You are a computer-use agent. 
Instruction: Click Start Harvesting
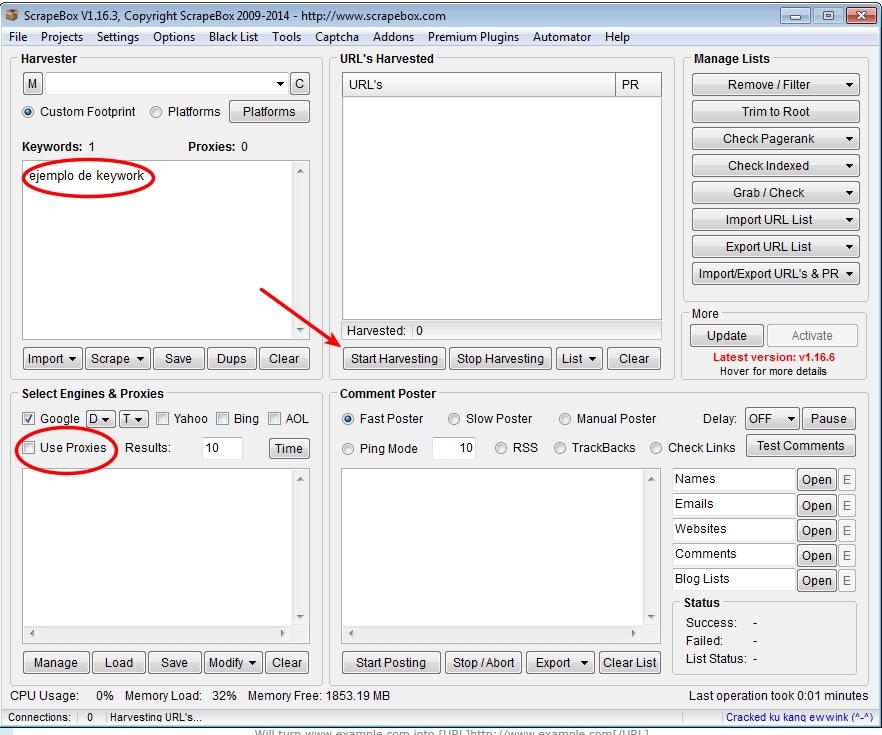tap(394, 358)
